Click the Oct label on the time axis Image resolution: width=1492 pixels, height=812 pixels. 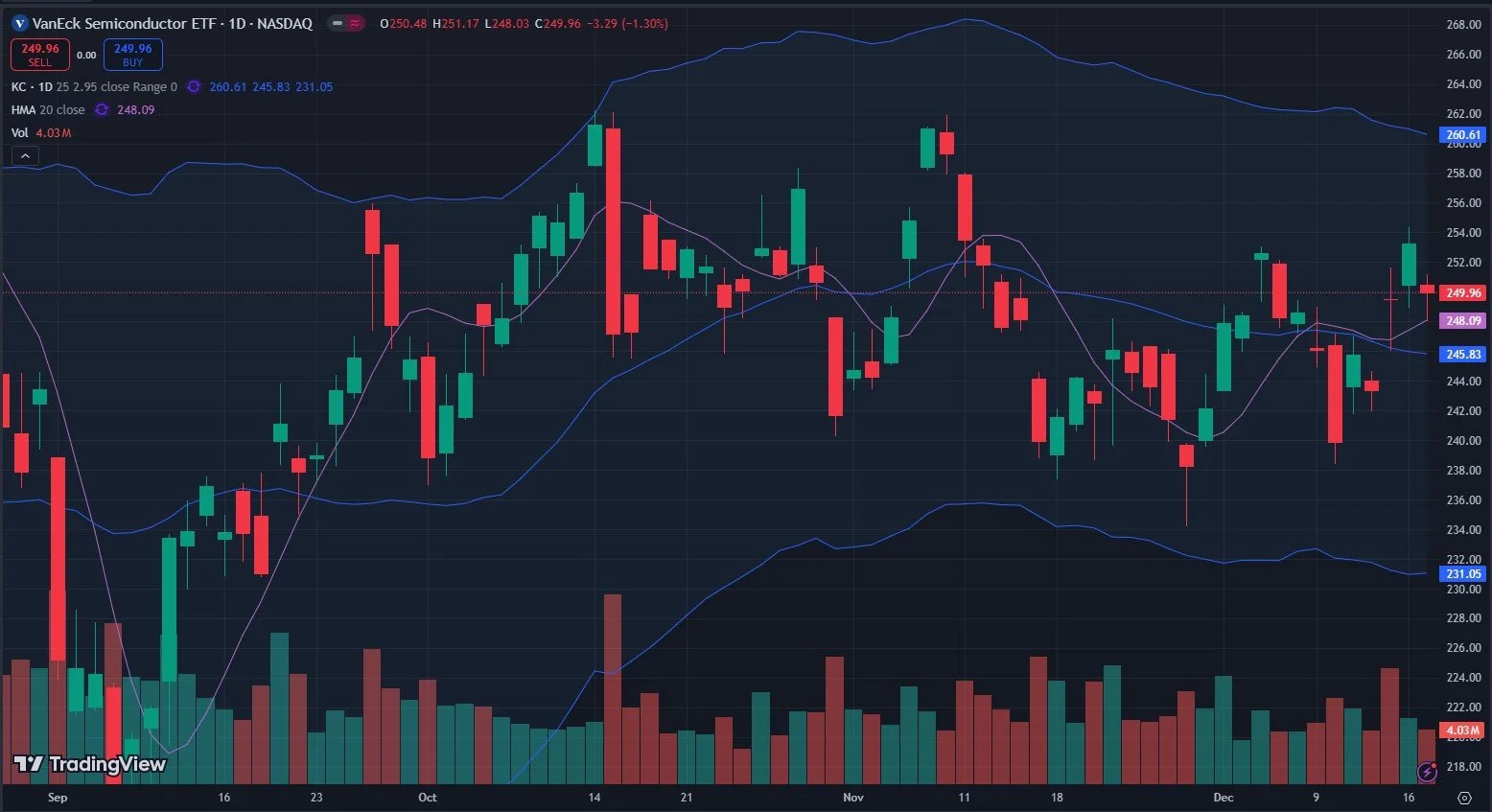428,798
